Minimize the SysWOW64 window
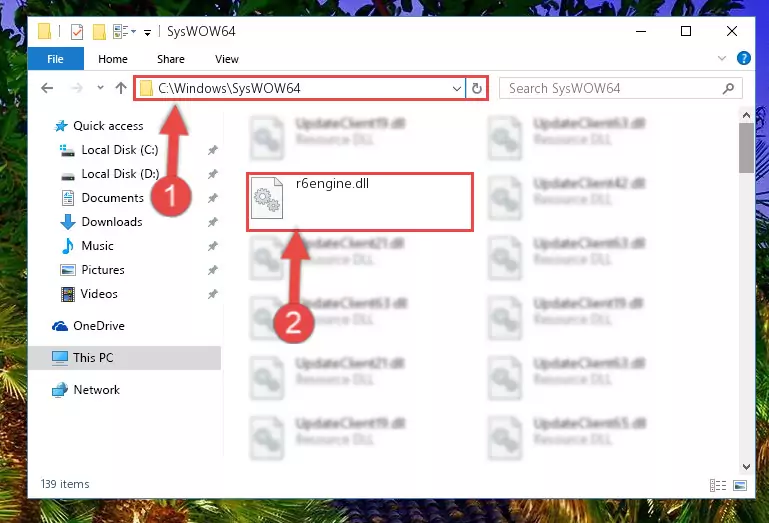 (x=641, y=31)
